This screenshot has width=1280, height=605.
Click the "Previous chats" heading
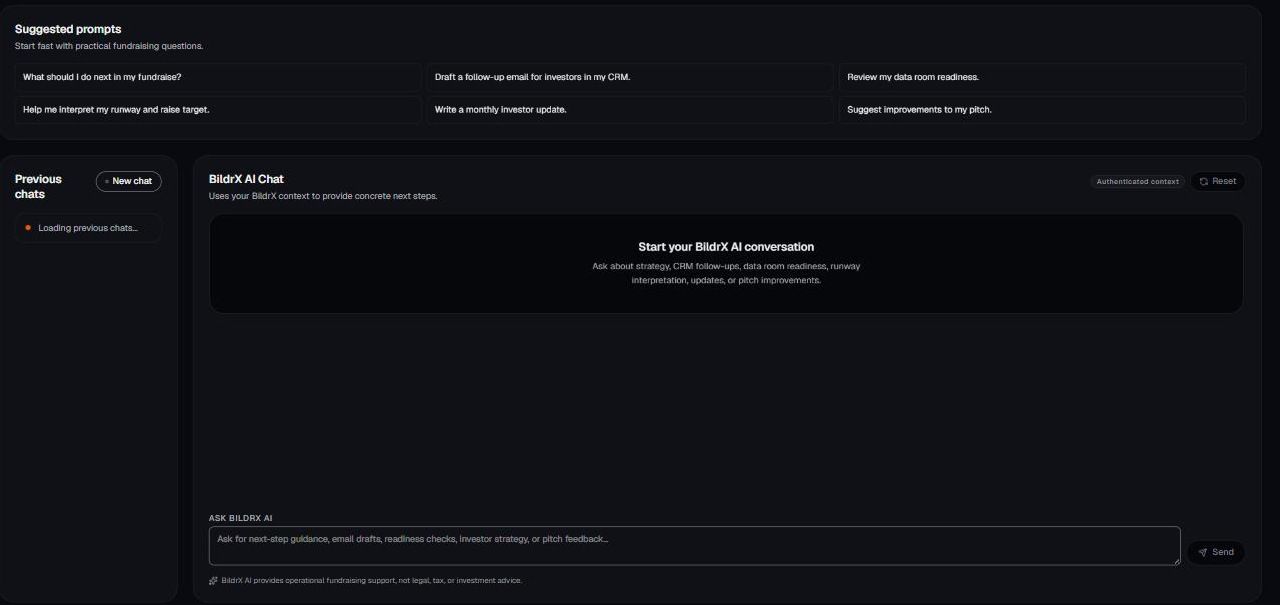click(x=38, y=186)
